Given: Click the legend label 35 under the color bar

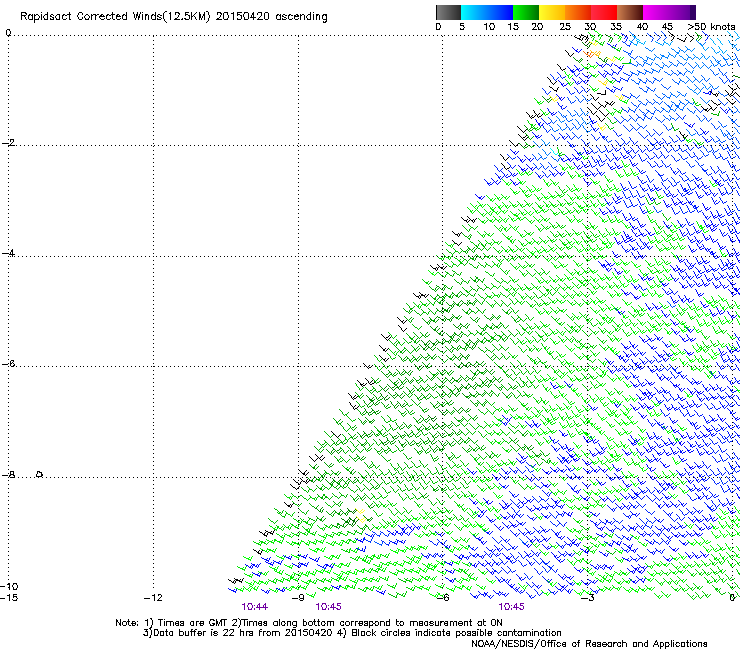Looking at the screenshot, I should click(x=616, y=27).
